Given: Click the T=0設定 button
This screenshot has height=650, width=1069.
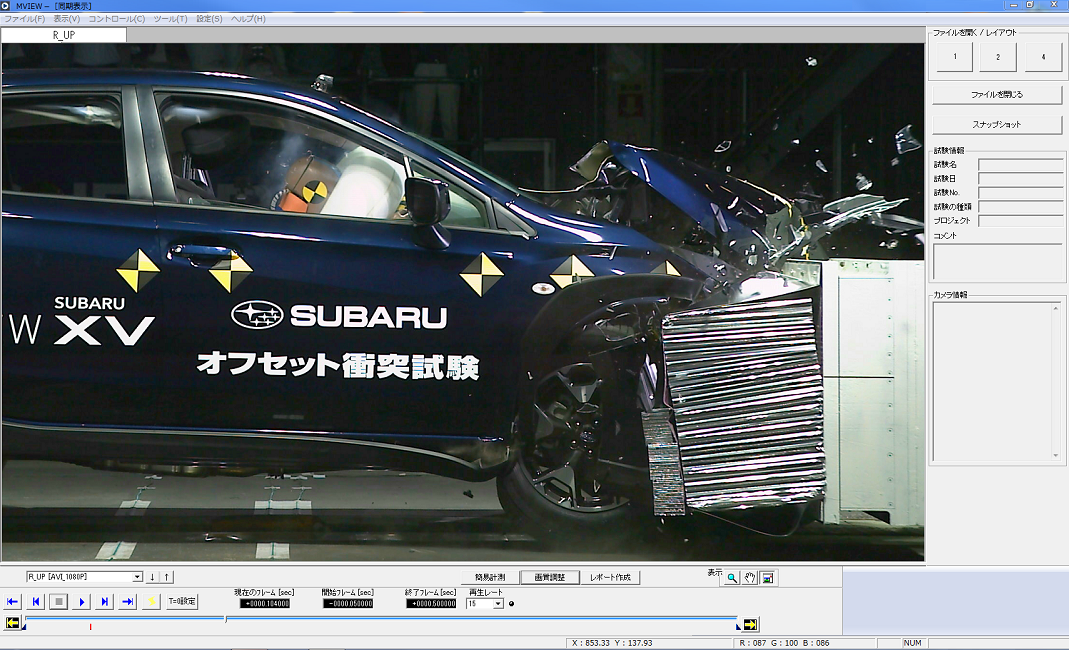Looking at the screenshot, I should pyautogui.click(x=182, y=602).
